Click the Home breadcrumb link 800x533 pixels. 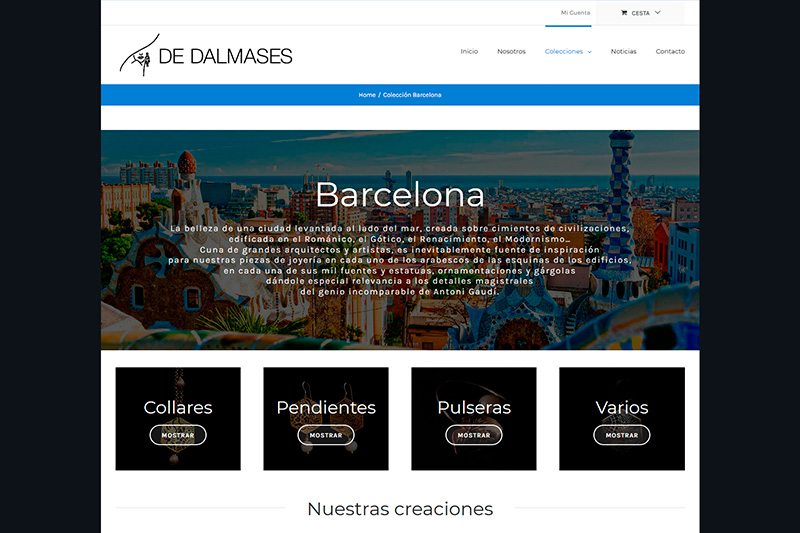[367, 95]
